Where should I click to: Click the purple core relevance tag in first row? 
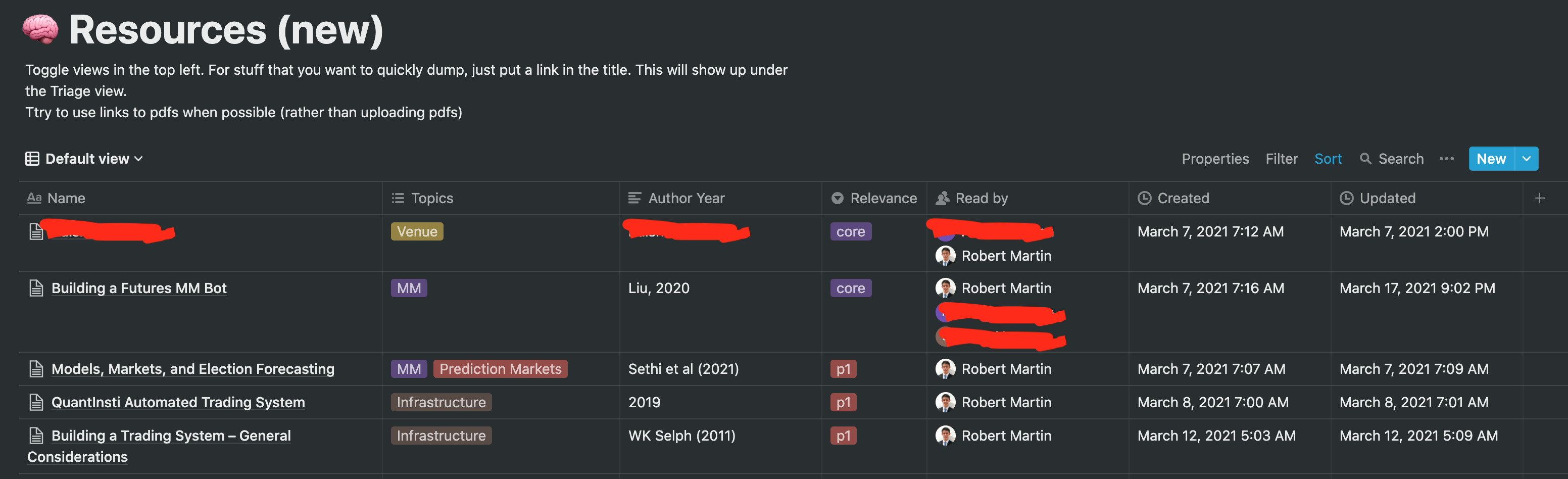coord(850,231)
